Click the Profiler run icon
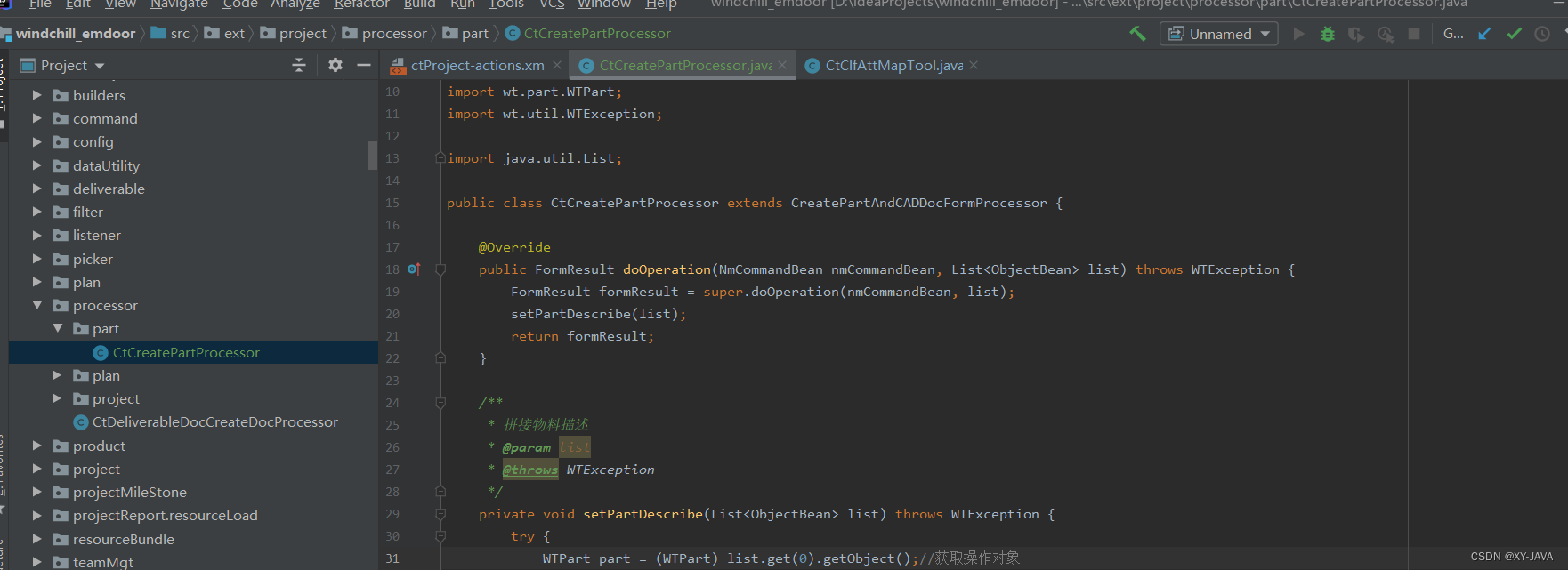1568x570 pixels. tap(1386, 34)
